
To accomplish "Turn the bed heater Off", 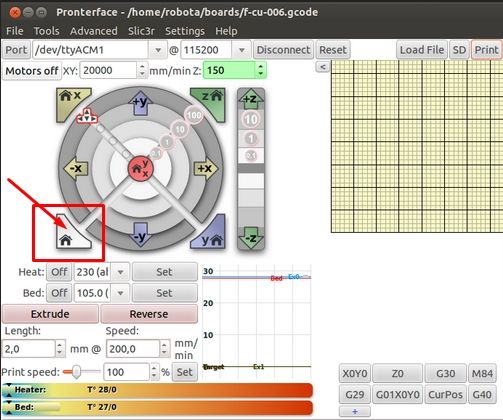I will click(59, 293).
